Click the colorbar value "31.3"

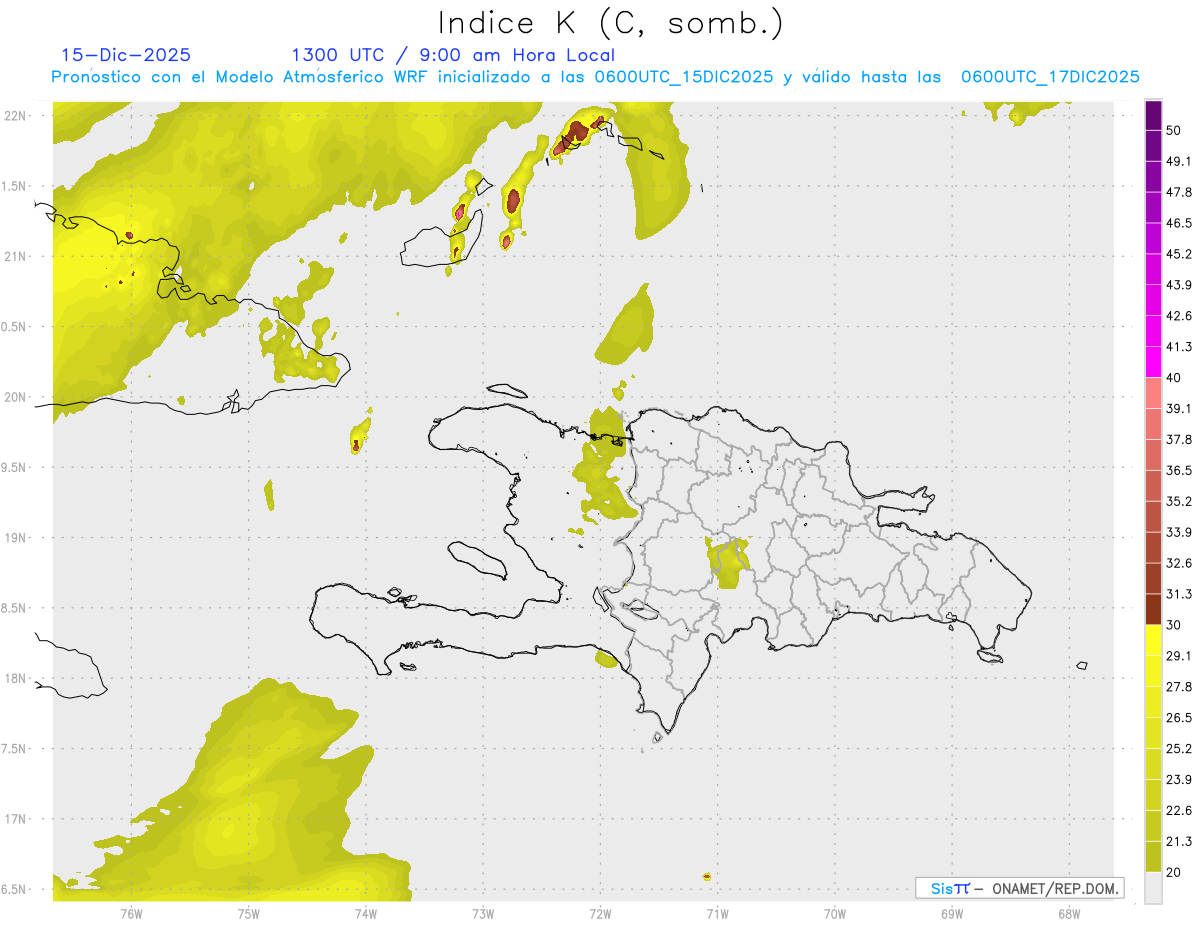coord(1179,594)
